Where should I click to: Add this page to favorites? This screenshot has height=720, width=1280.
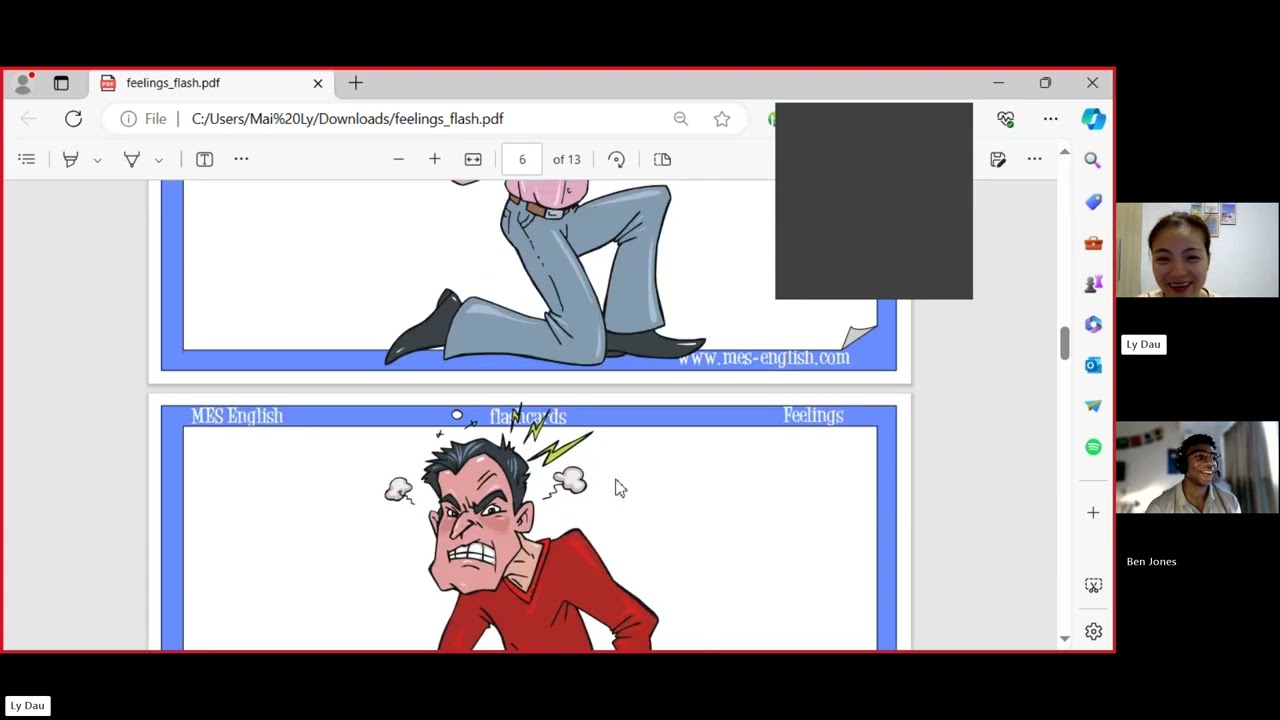(x=722, y=119)
